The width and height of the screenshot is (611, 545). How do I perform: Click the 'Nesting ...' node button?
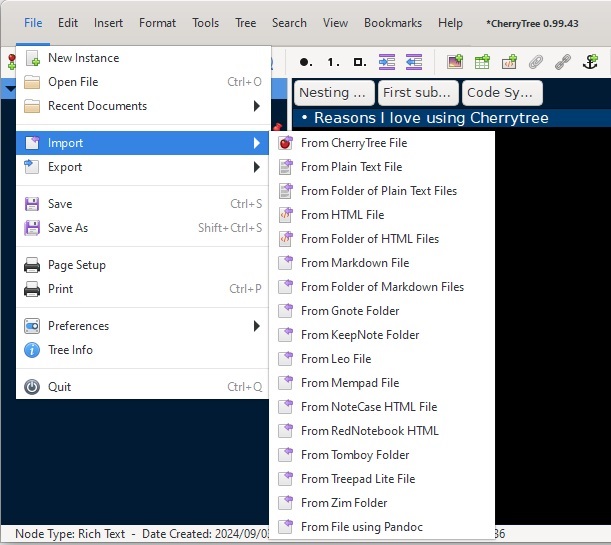(x=334, y=93)
